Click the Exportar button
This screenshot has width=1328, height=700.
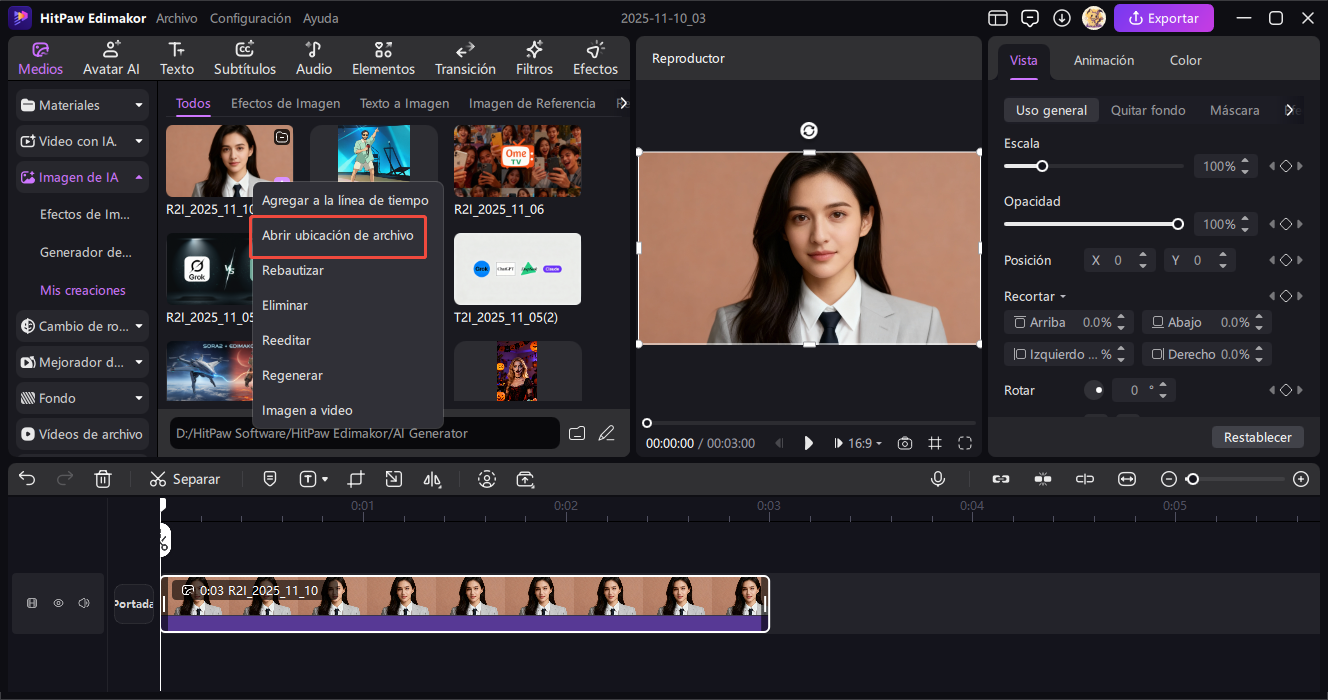click(x=1163, y=18)
